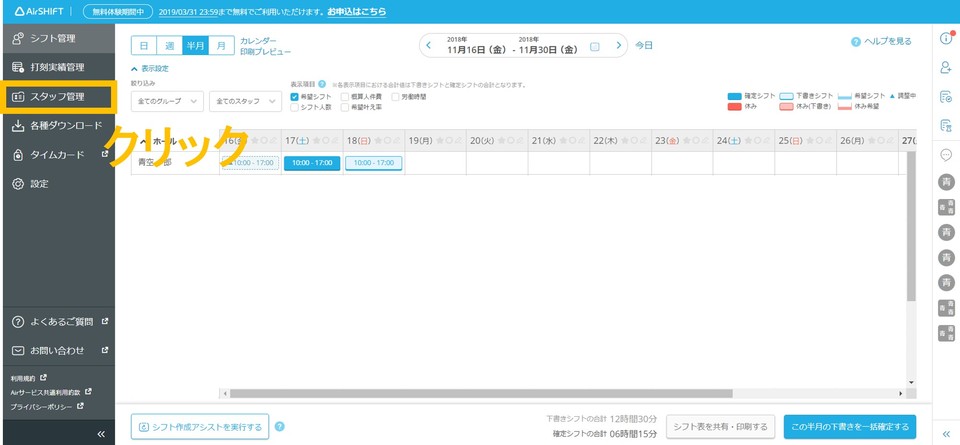Click the タイムカード lock icon
Image resolution: width=960 pixels, height=445 pixels.
point(18,155)
